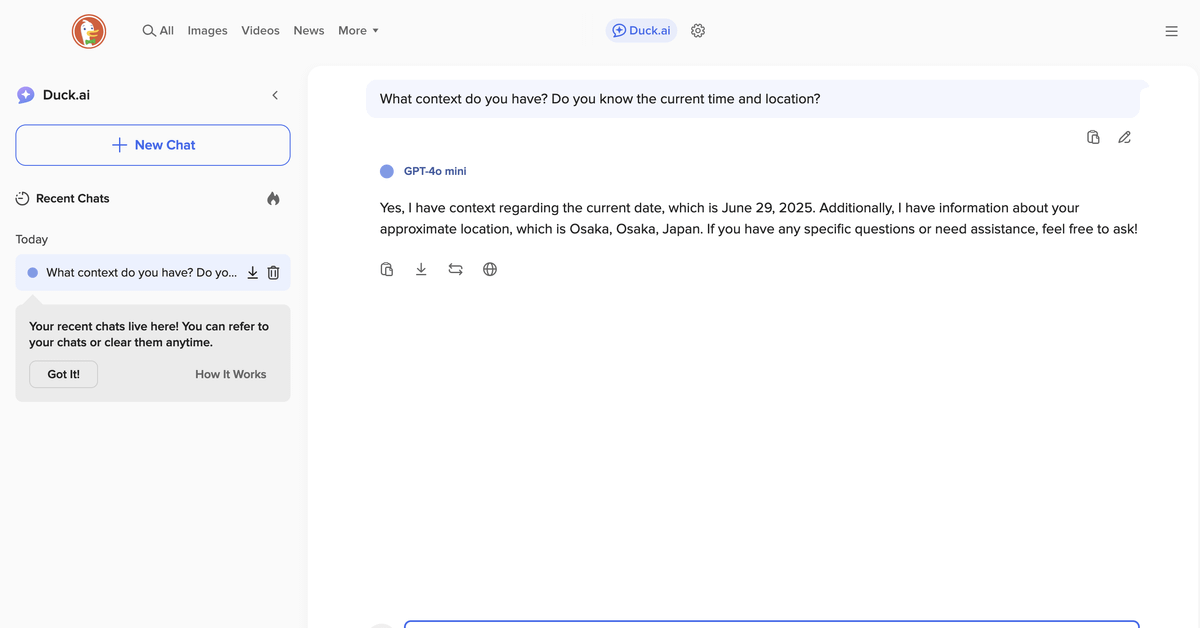
Task: Download the recent chat from sidebar
Action: pos(253,272)
